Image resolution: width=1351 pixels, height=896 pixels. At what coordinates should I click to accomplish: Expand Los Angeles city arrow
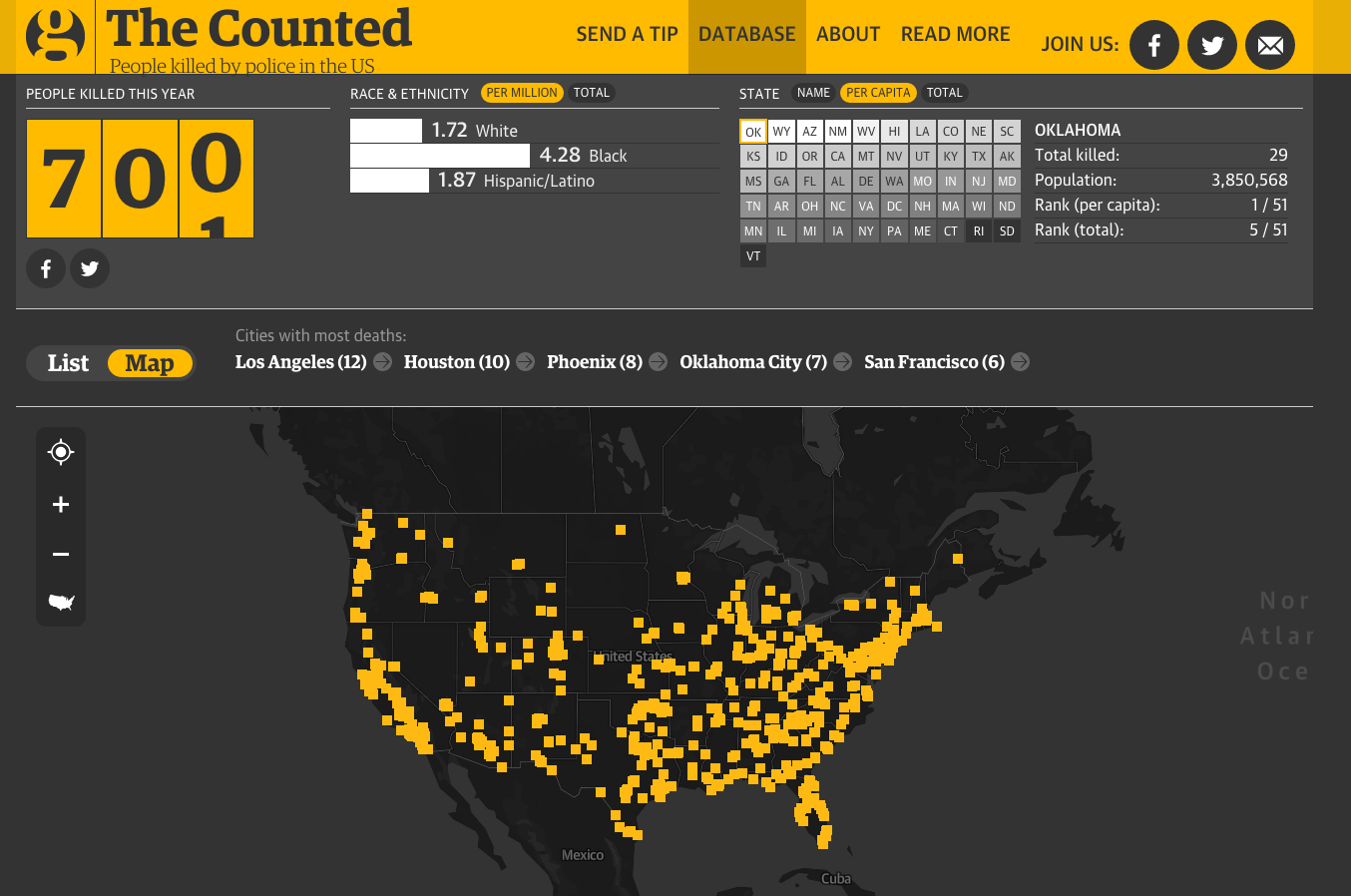click(x=382, y=362)
